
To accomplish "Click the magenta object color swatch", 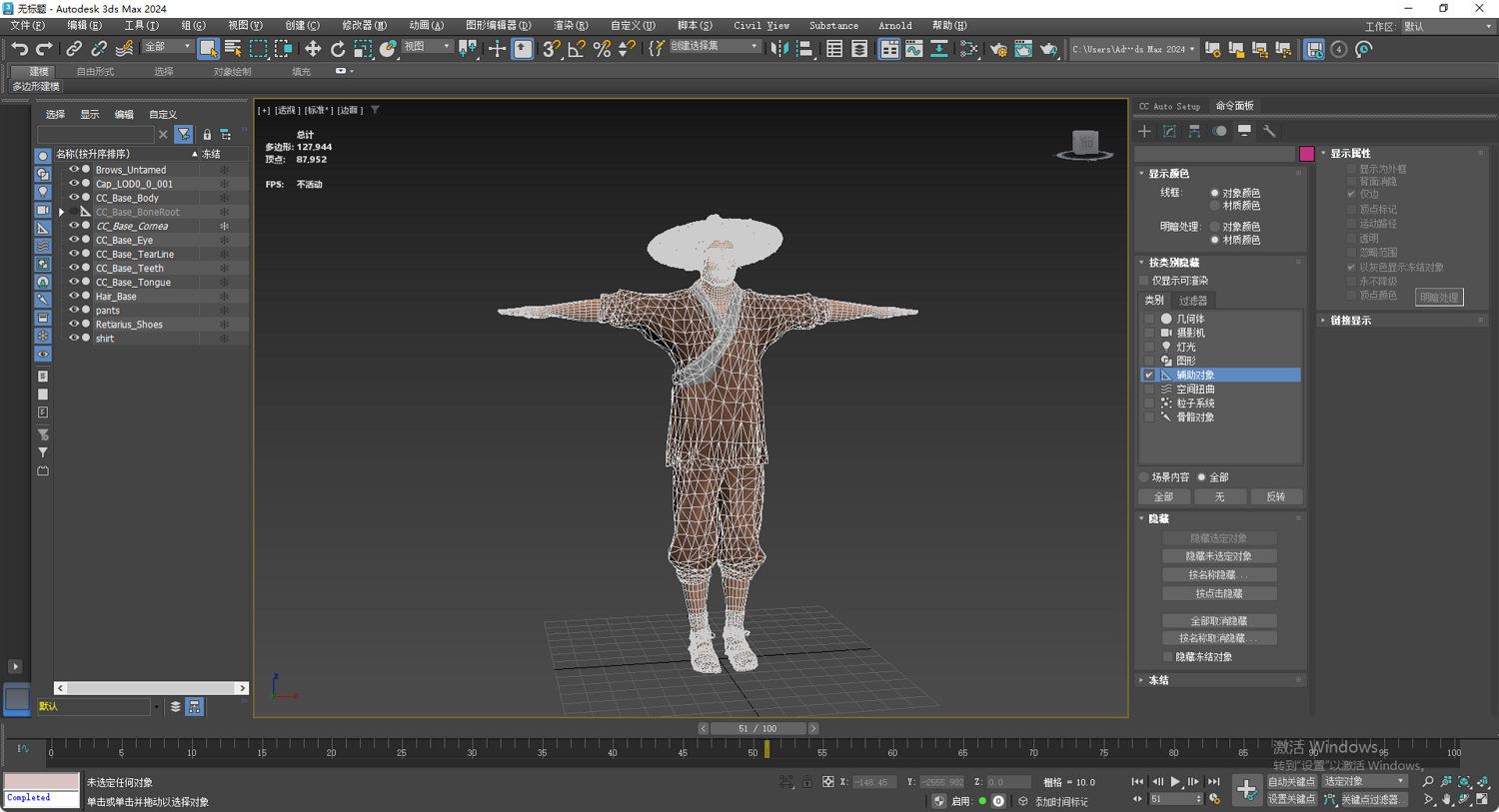I will pos(1307,154).
